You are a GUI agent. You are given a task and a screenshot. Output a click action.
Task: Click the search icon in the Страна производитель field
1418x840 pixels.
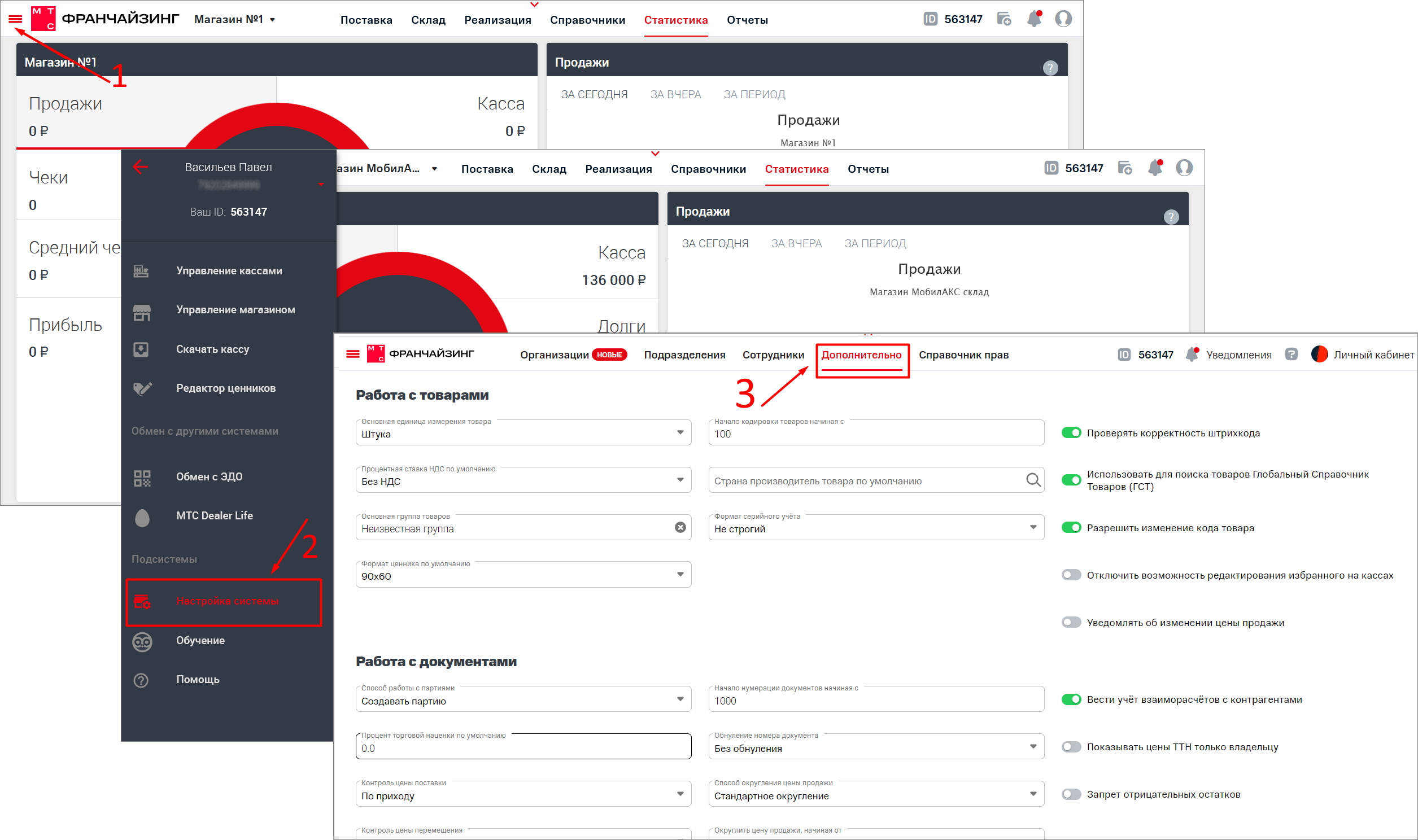click(1033, 480)
